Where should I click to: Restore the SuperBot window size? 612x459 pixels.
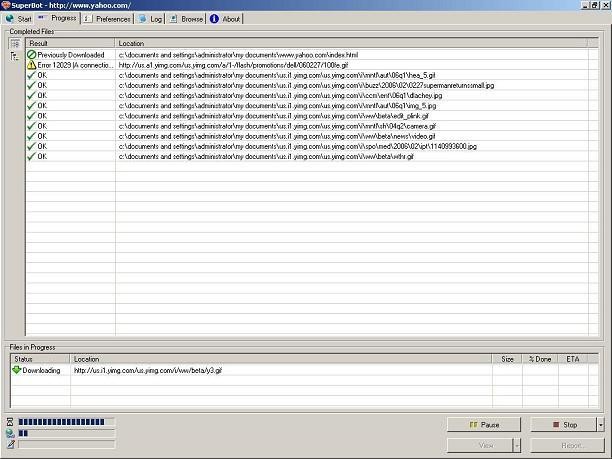[x=595, y=5]
